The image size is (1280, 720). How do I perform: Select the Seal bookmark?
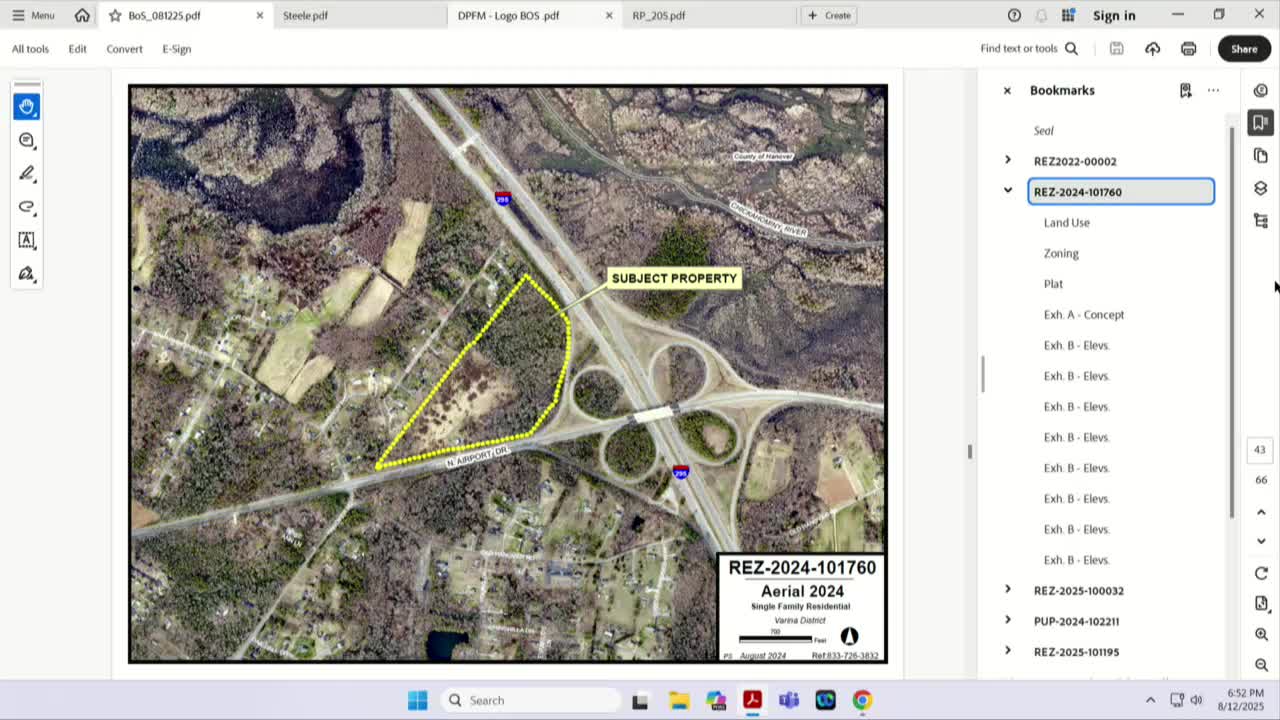click(1043, 130)
